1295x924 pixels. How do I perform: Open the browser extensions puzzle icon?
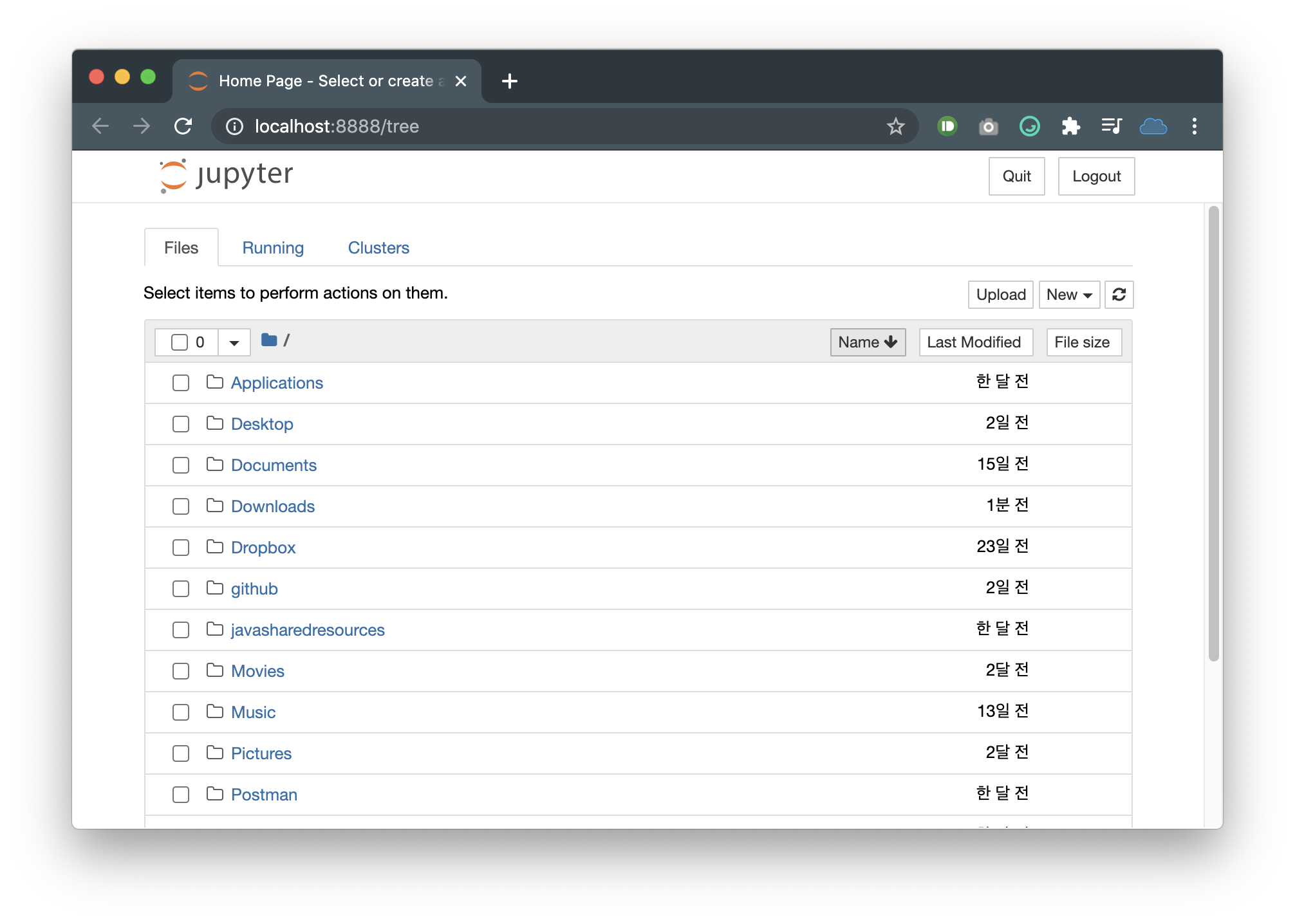click(1070, 126)
